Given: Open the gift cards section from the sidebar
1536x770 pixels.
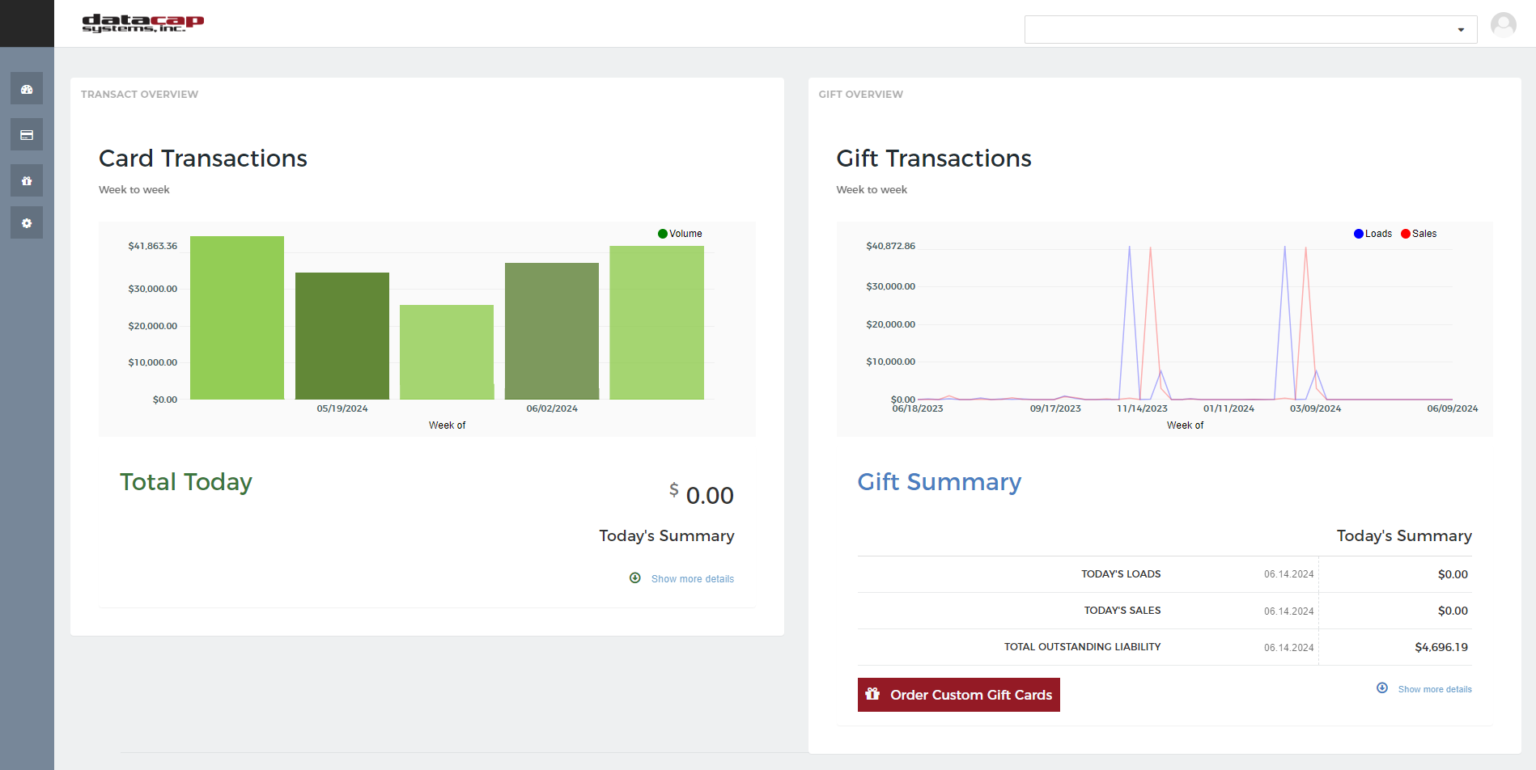Looking at the screenshot, I should 26,180.
